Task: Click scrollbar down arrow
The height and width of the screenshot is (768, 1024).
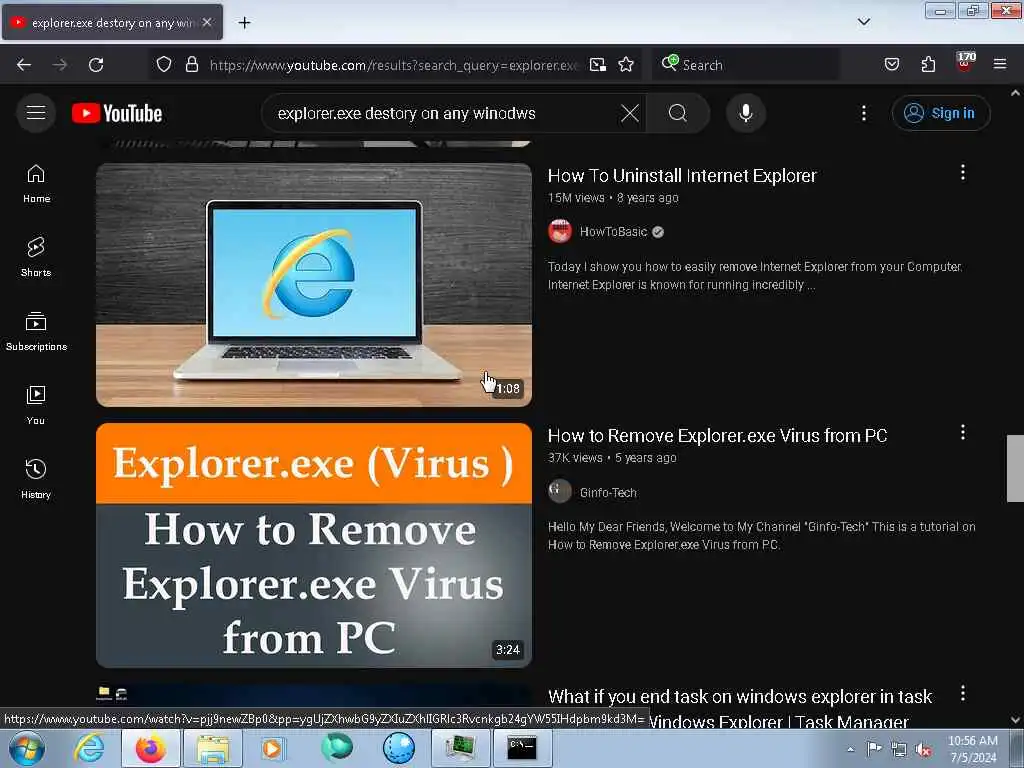Action: 1015,720
